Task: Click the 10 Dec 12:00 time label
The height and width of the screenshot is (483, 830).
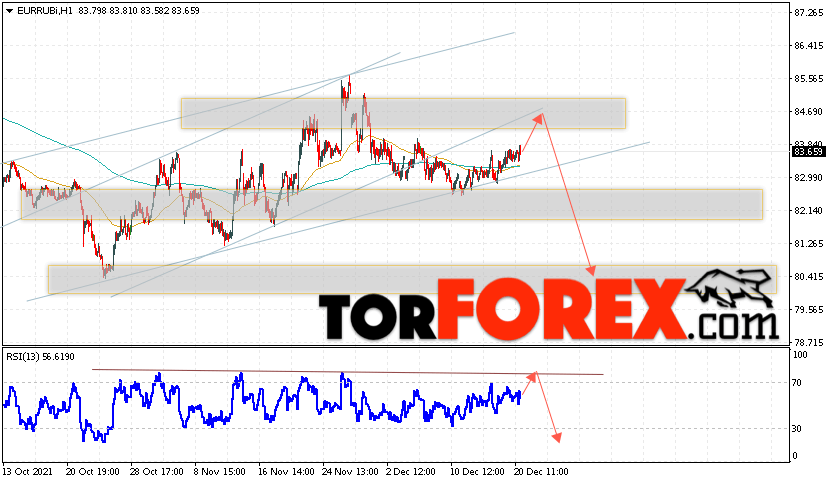Action: [x=477, y=472]
